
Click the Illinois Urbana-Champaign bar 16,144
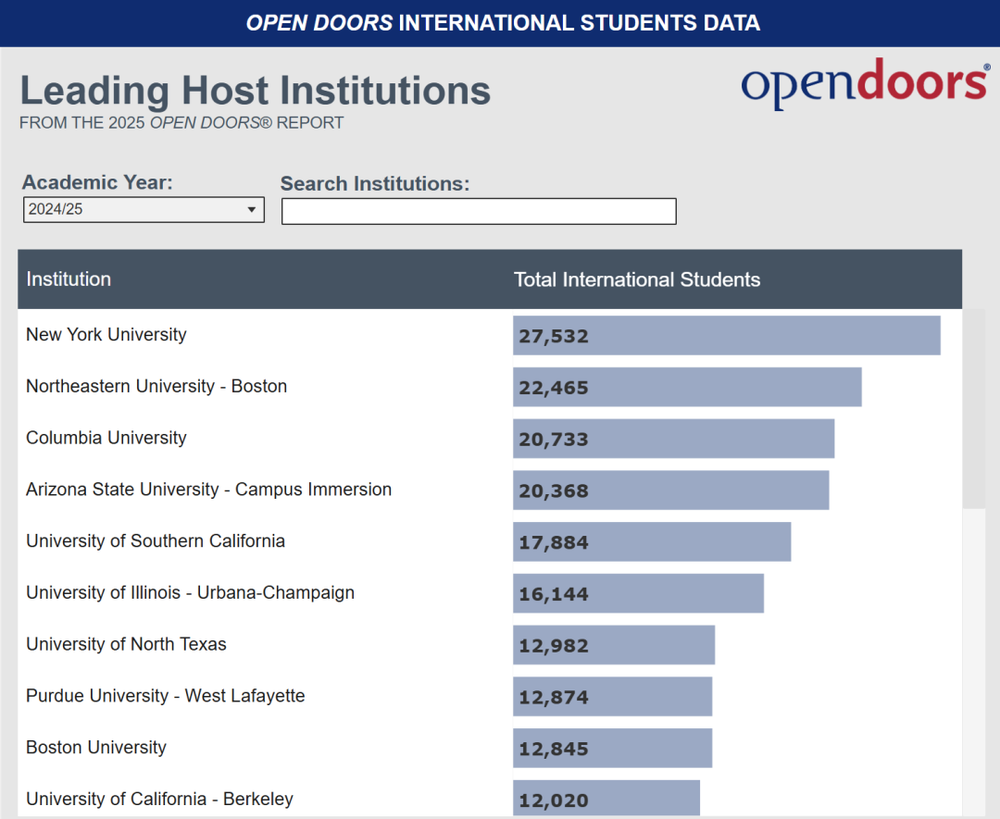pyautogui.click(x=638, y=594)
